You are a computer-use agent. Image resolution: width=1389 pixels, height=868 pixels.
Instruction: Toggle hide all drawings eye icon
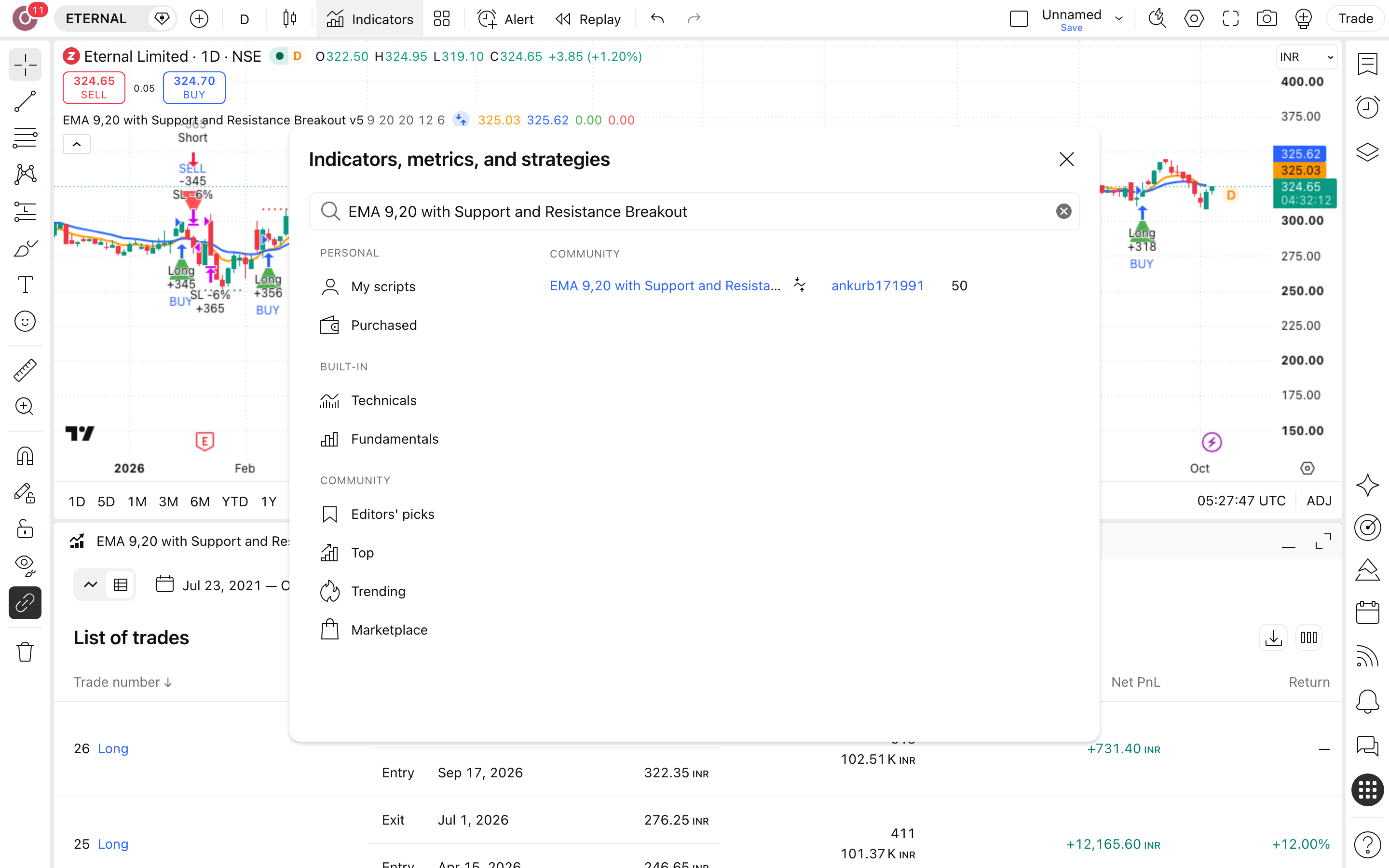coord(25,566)
